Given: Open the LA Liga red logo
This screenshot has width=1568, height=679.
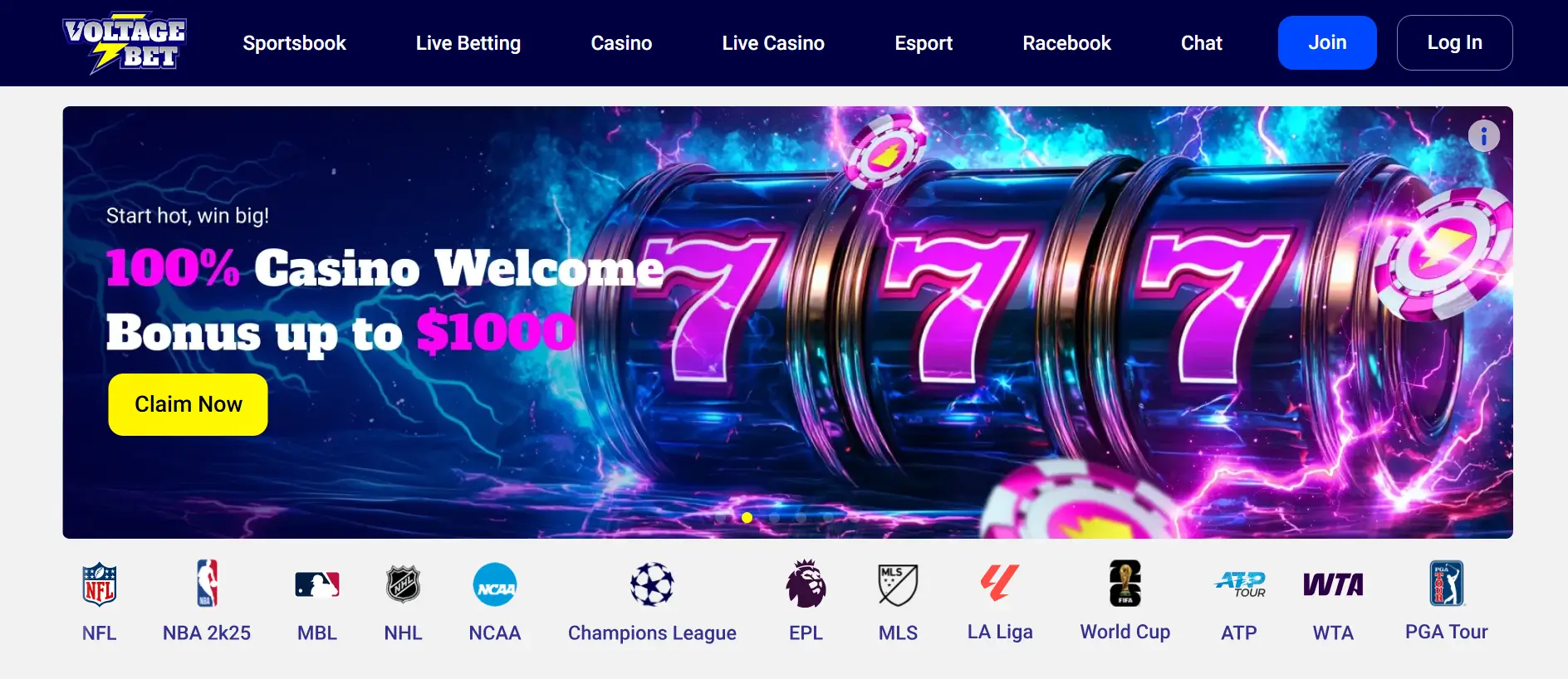Looking at the screenshot, I should 1000,583.
